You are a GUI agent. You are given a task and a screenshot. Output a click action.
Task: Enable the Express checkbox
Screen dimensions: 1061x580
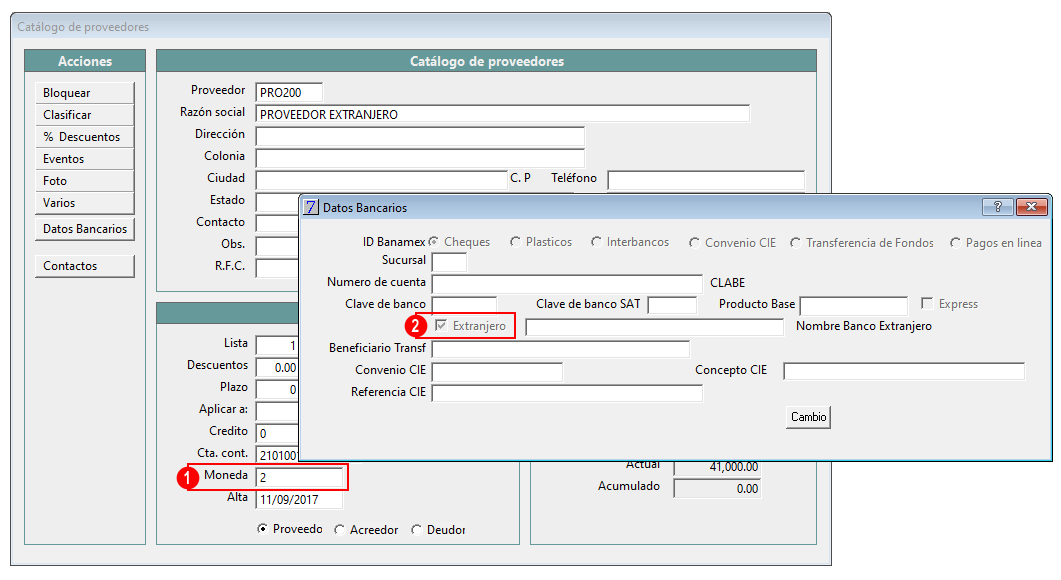tap(927, 303)
